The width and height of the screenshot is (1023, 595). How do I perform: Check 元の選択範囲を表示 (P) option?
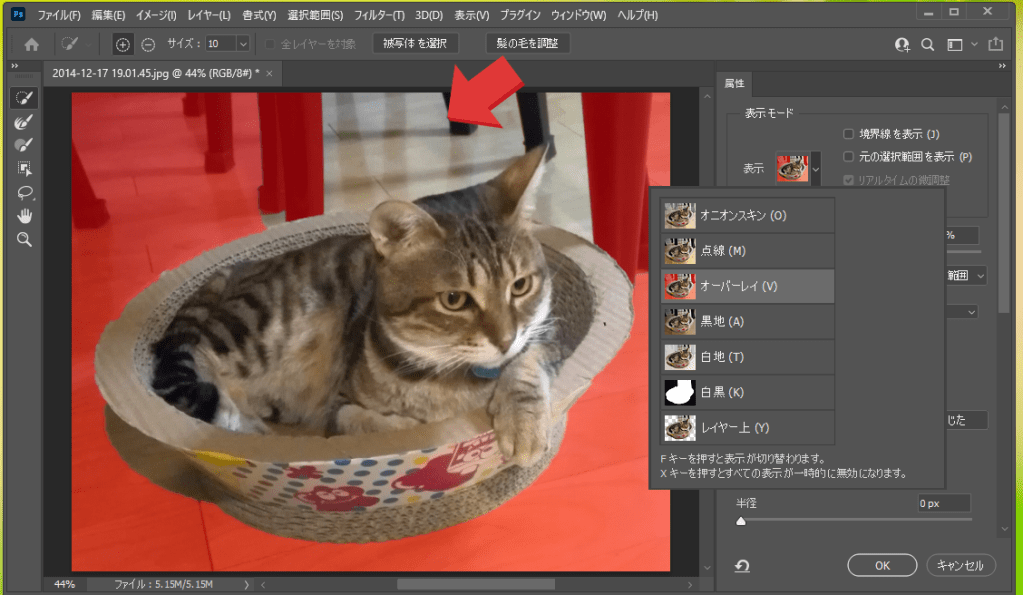pos(849,157)
